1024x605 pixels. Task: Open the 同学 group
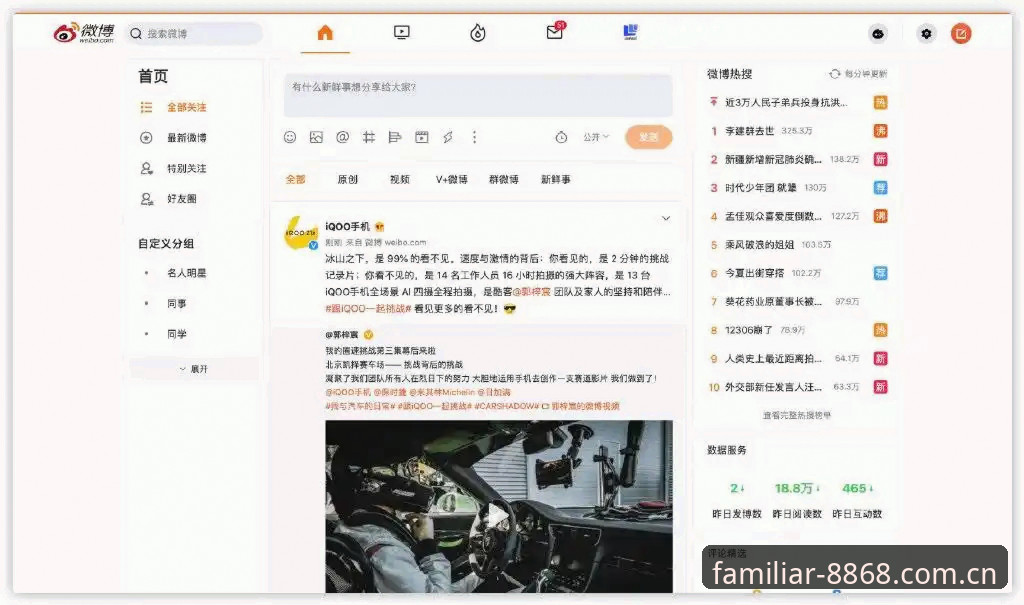click(x=177, y=334)
